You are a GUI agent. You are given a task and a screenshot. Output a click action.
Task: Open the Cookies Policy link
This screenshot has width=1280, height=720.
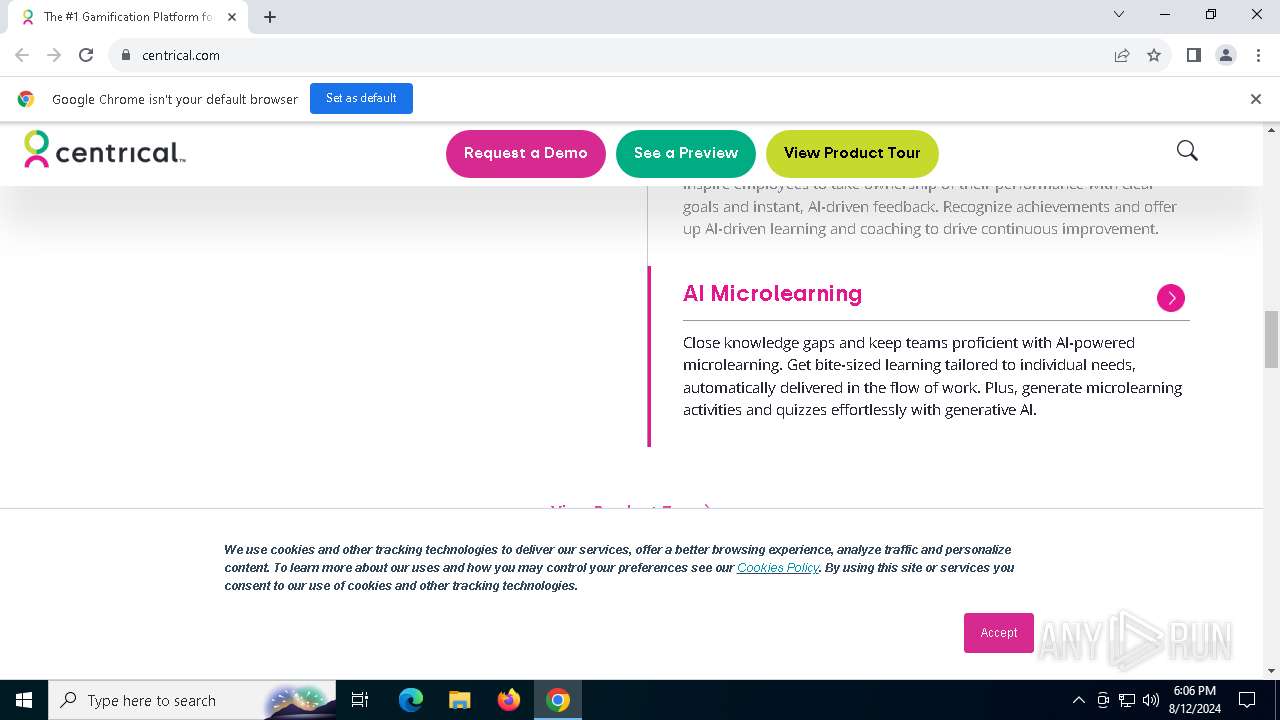pos(778,568)
